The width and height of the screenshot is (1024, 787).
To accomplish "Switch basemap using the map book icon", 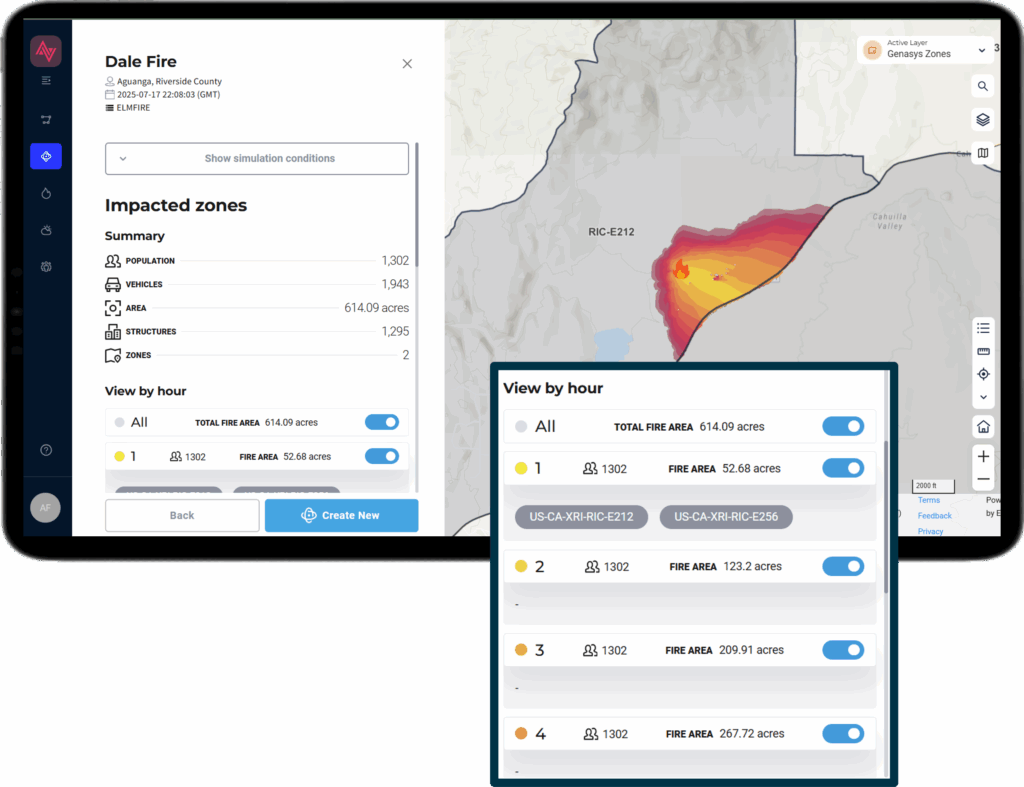I will click(x=983, y=153).
